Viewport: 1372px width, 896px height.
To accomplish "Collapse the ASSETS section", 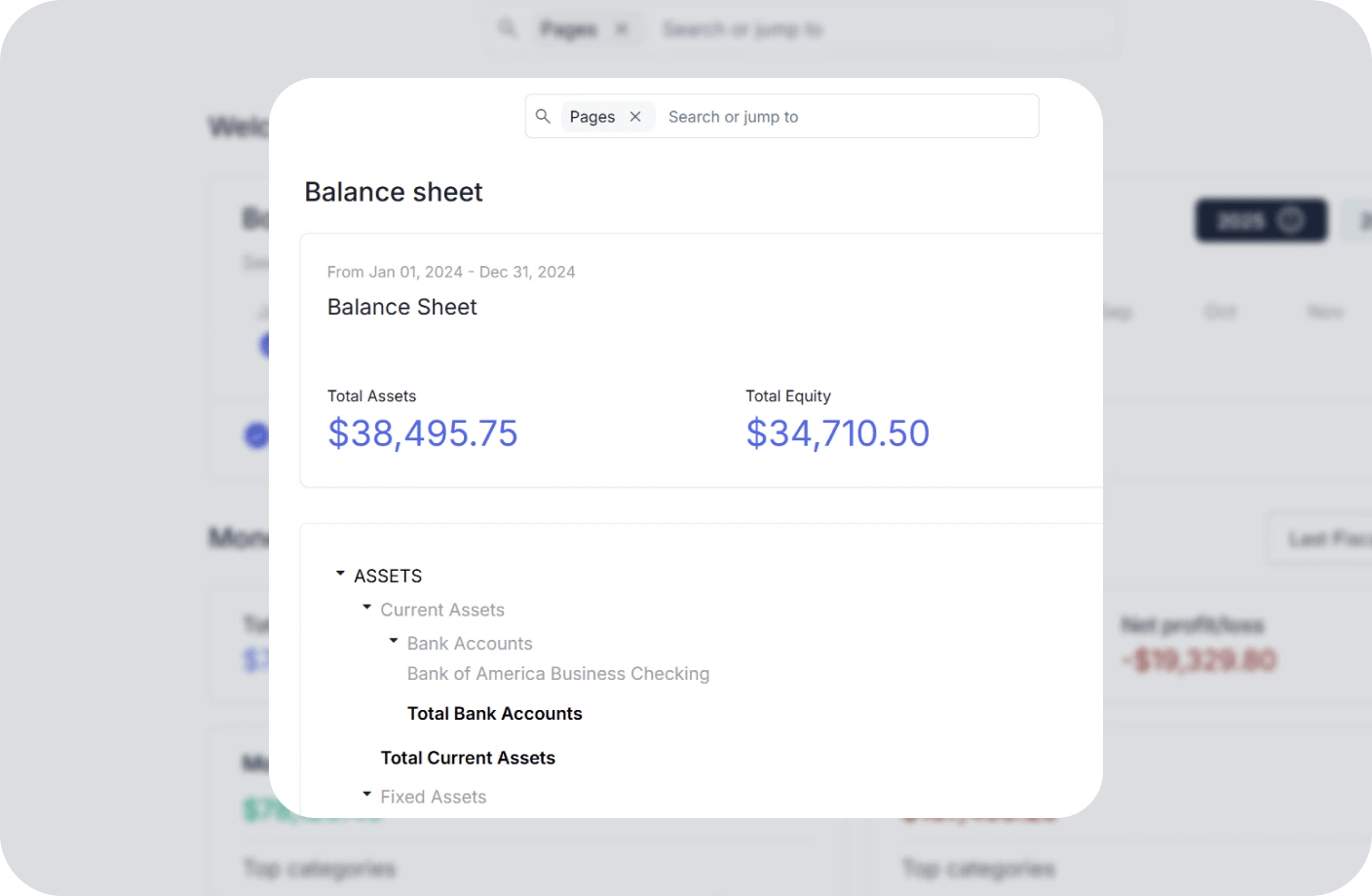I will click(x=340, y=574).
